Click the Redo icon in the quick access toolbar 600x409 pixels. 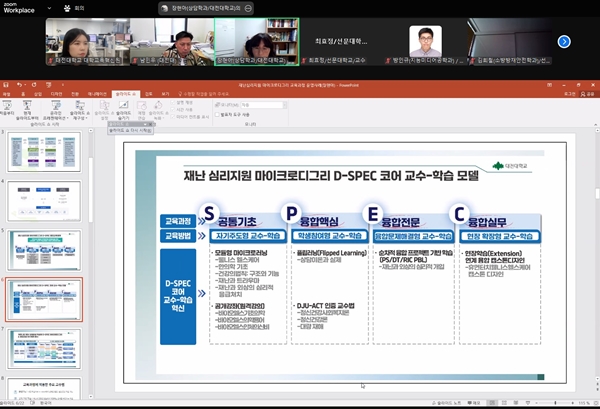[34, 85]
